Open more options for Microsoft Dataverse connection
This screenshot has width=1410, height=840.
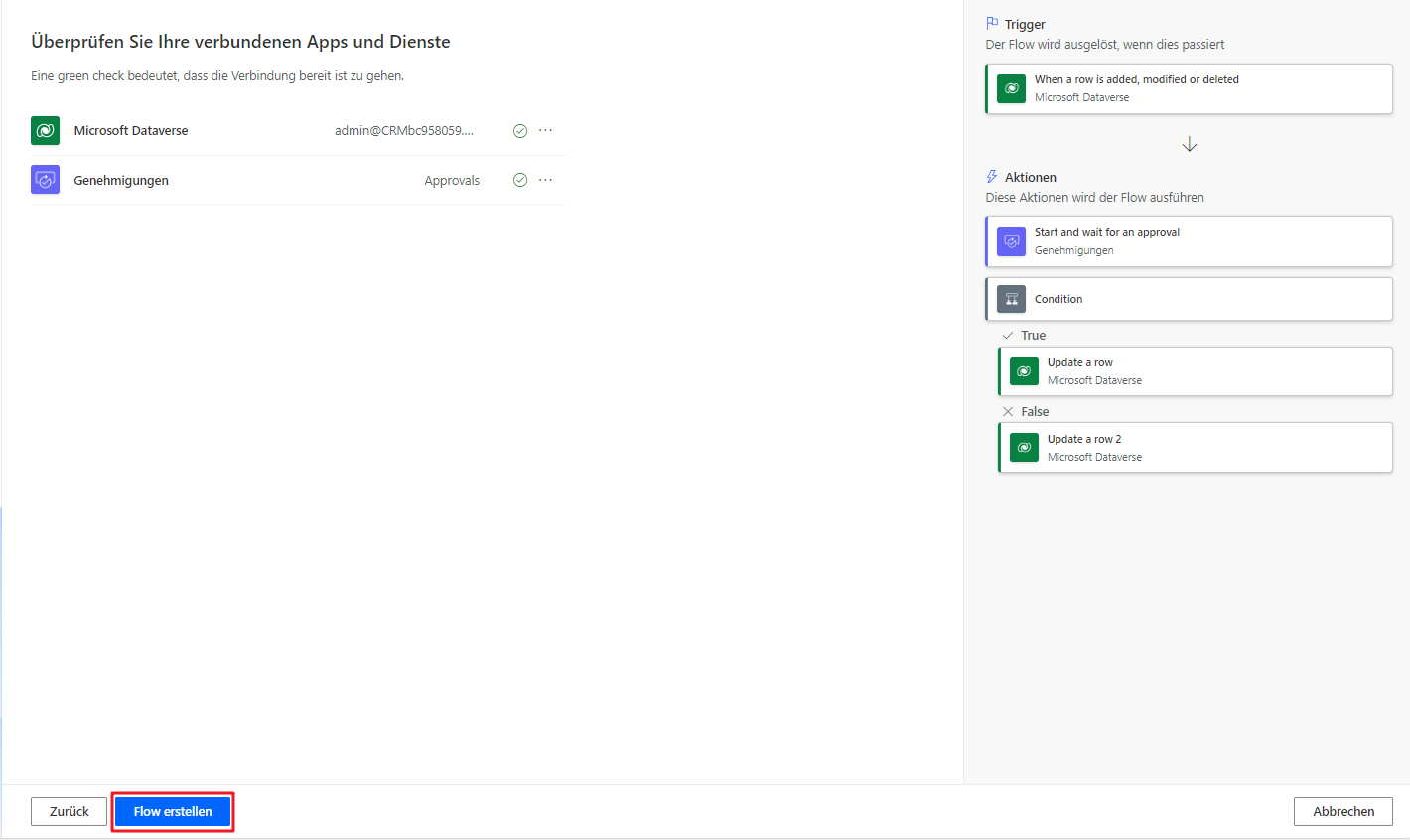point(545,130)
